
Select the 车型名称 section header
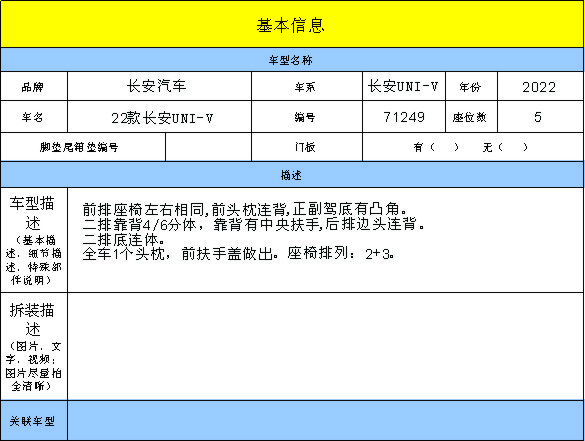tap(292, 60)
